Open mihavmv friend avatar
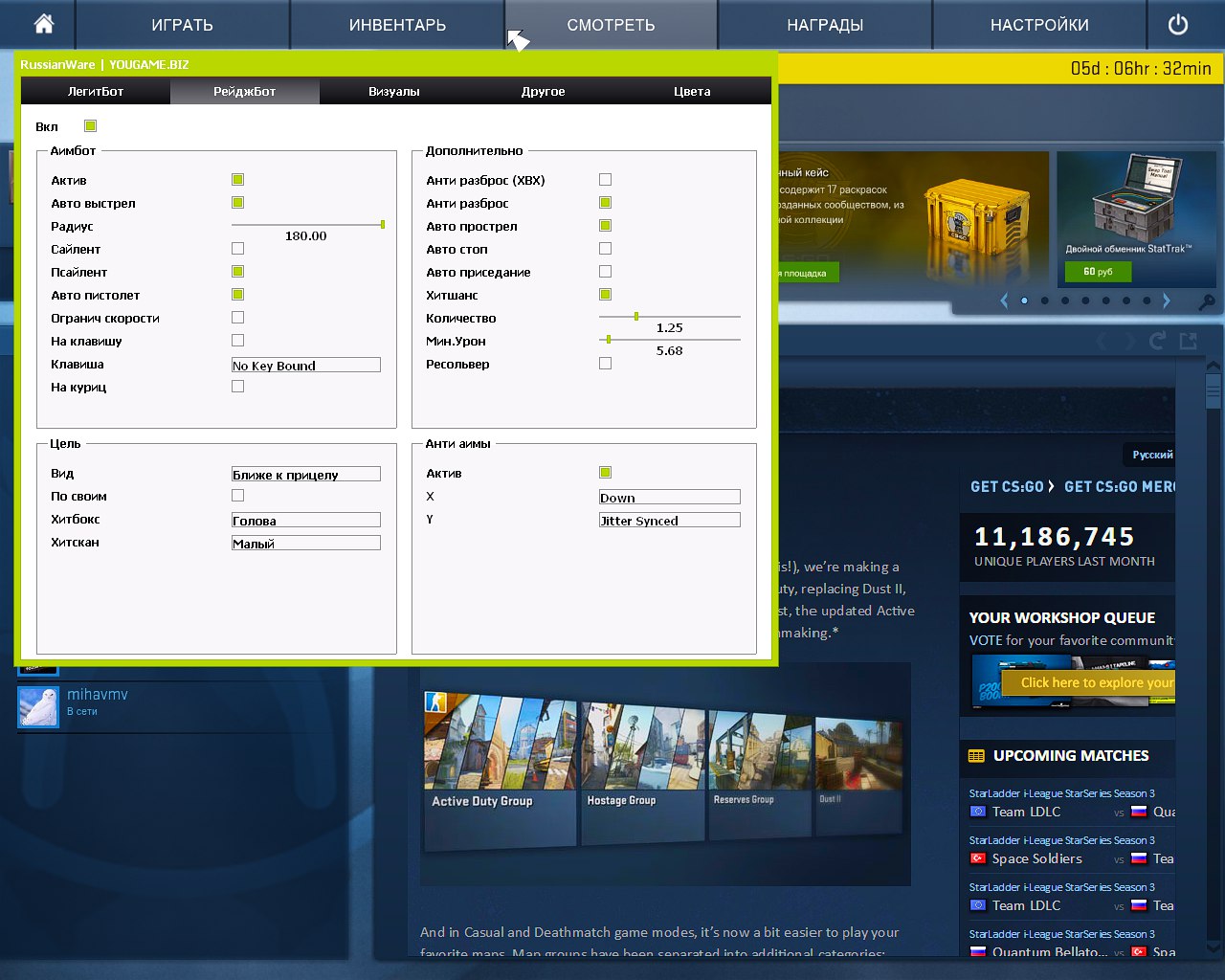The width and height of the screenshot is (1225, 980). 38,707
